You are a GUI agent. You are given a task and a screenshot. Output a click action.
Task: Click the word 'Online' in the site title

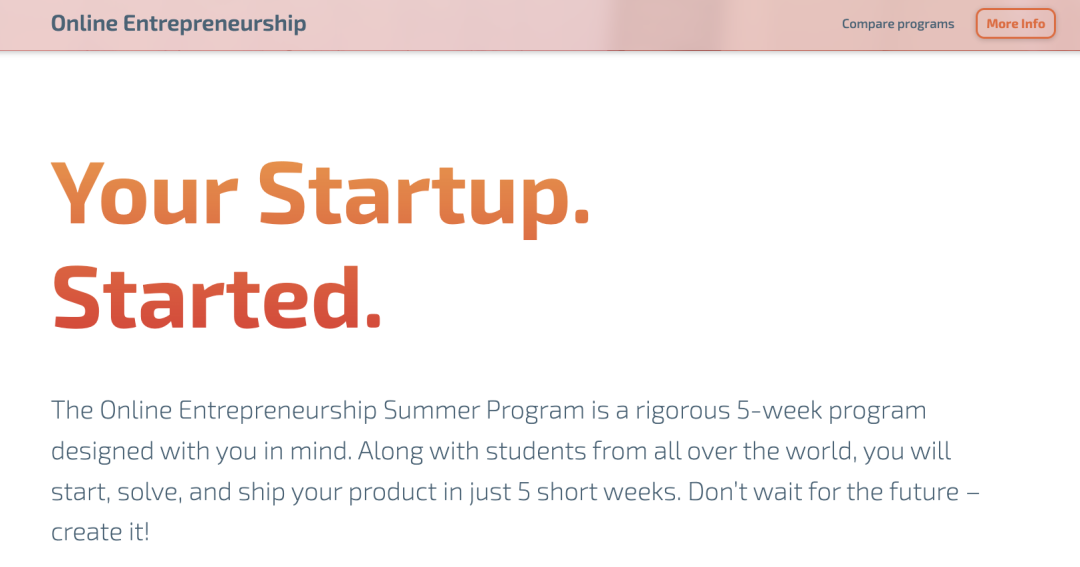coord(84,23)
